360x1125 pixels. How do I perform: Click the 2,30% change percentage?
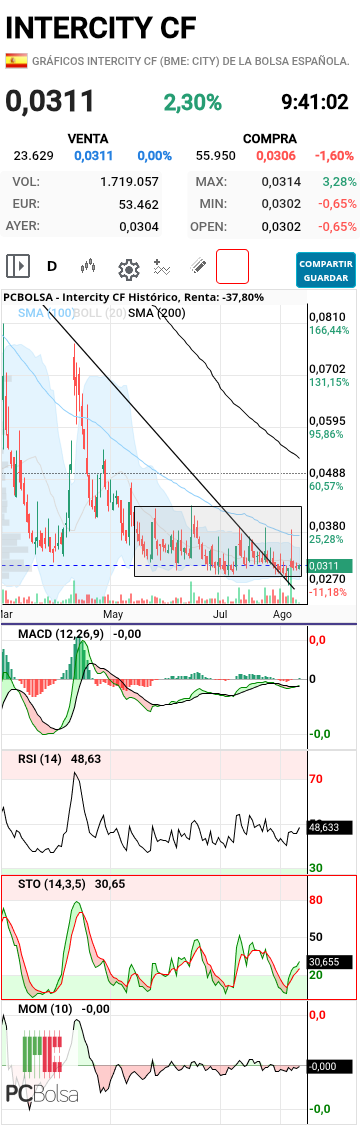pyautogui.click(x=193, y=102)
